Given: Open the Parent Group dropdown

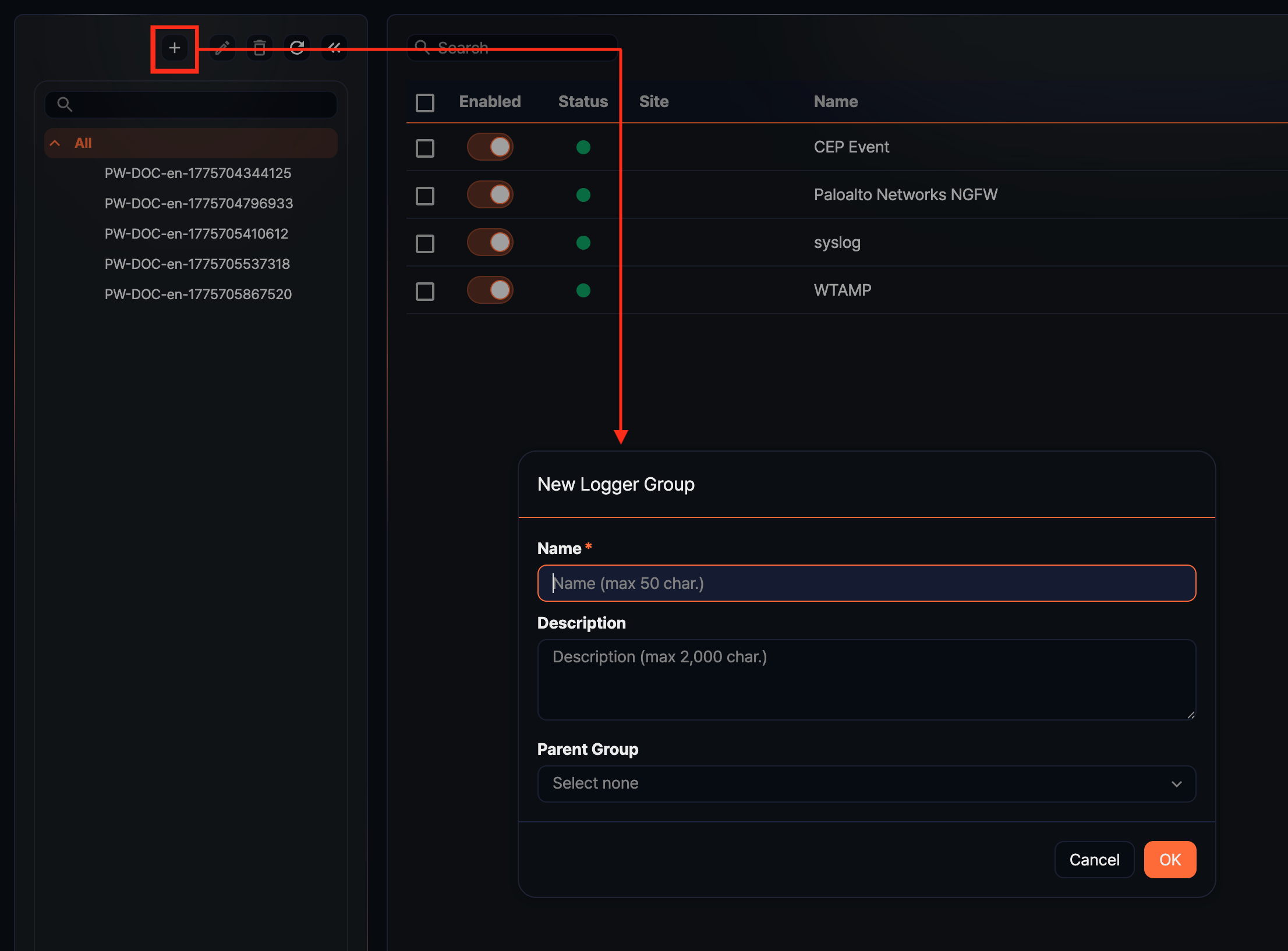Looking at the screenshot, I should click(866, 784).
